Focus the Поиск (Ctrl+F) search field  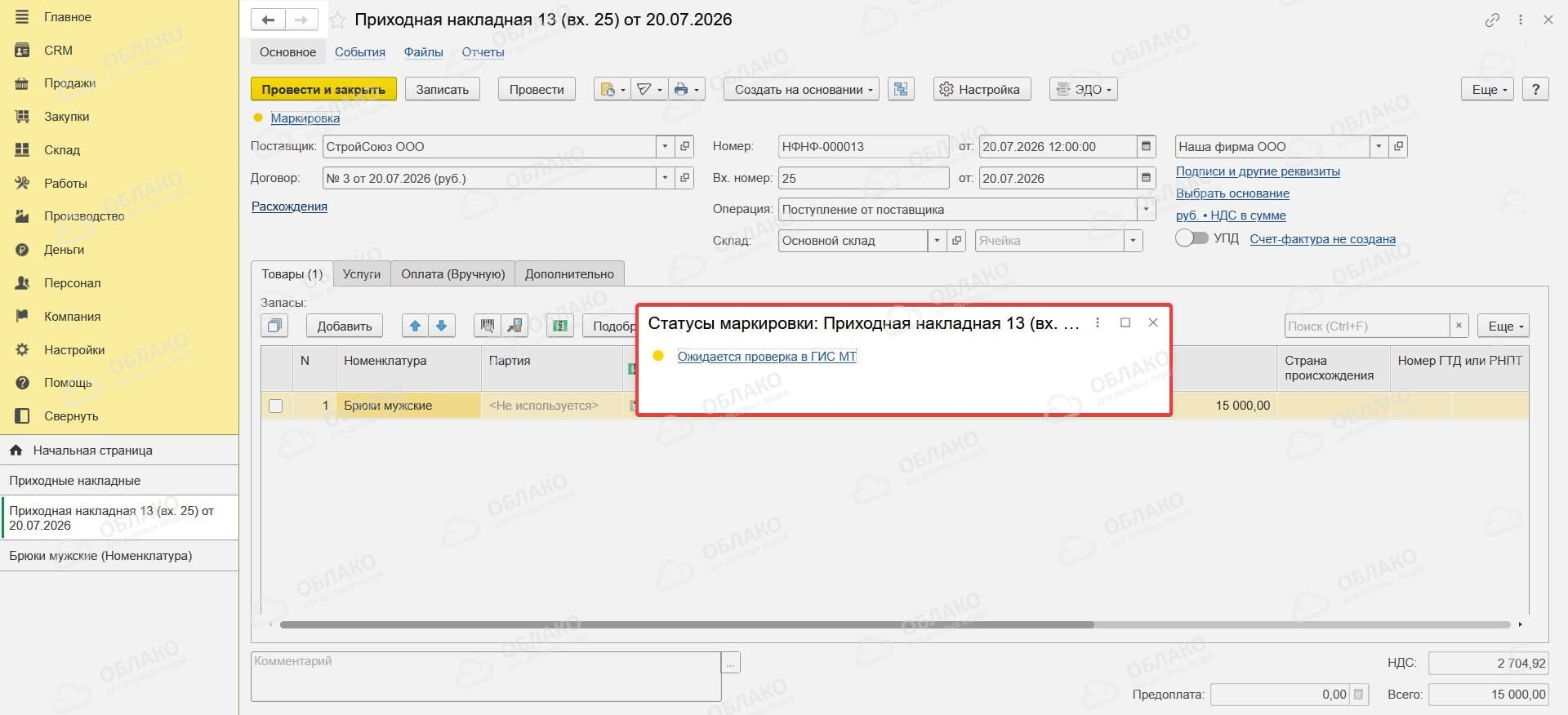click(1366, 326)
